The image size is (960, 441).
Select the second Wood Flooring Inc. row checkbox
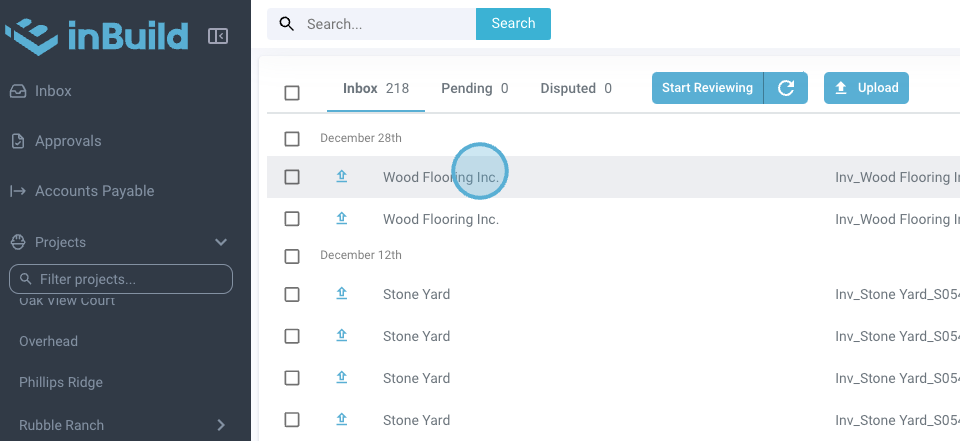(x=292, y=219)
